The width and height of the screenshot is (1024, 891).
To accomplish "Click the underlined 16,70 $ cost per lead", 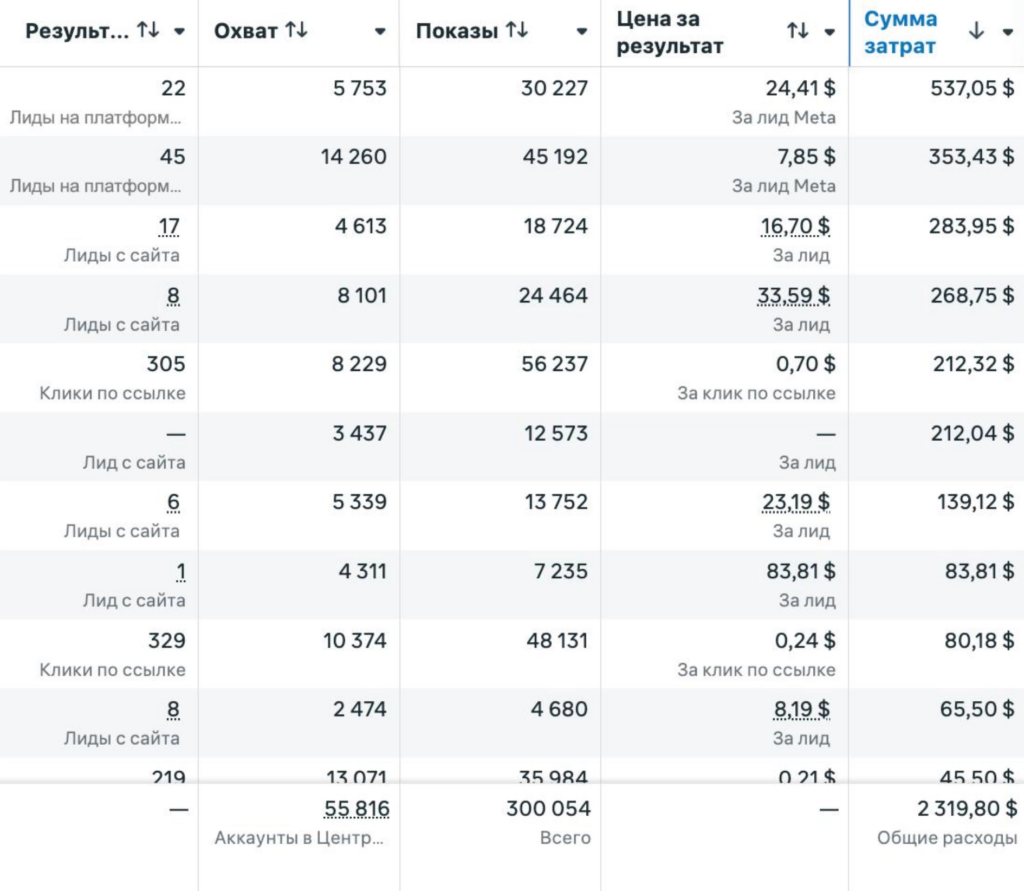I will (795, 227).
